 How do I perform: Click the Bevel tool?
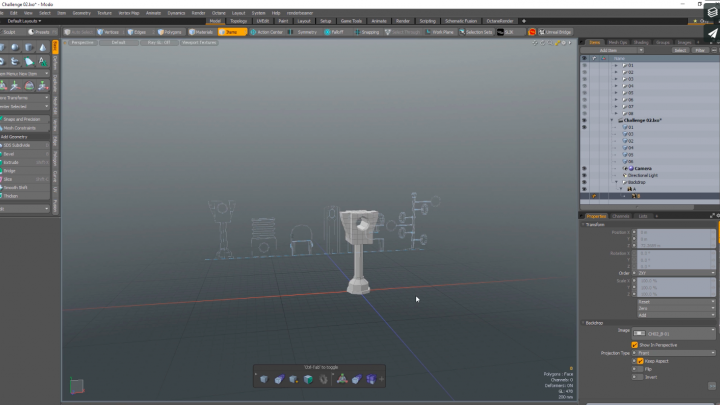click(x=10, y=153)
